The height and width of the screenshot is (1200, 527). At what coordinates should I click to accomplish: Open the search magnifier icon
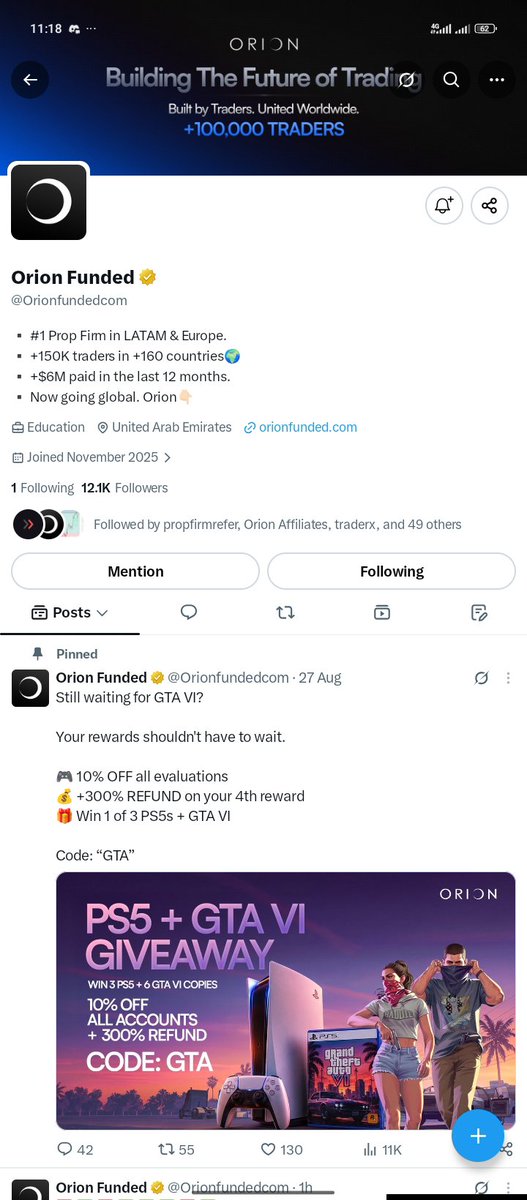click(451, 80)
